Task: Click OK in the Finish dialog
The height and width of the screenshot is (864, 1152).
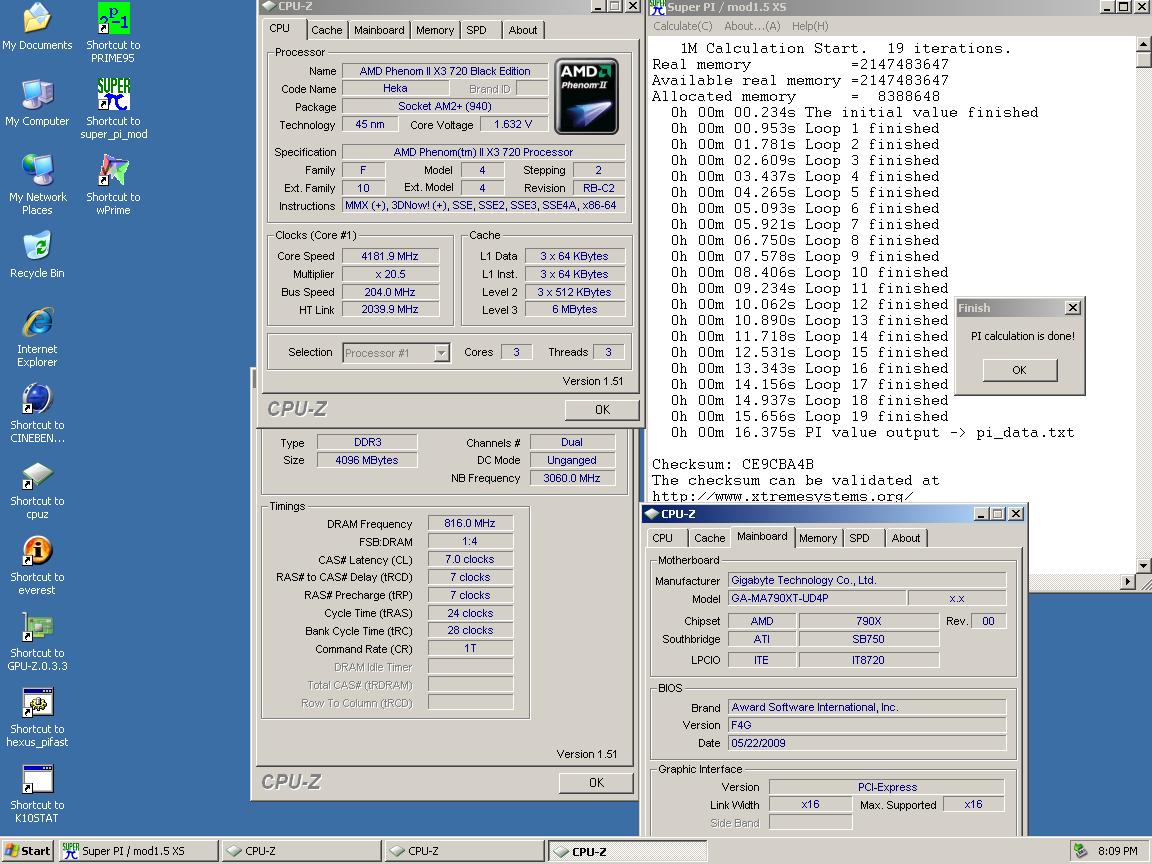Action: [1019, 370]
